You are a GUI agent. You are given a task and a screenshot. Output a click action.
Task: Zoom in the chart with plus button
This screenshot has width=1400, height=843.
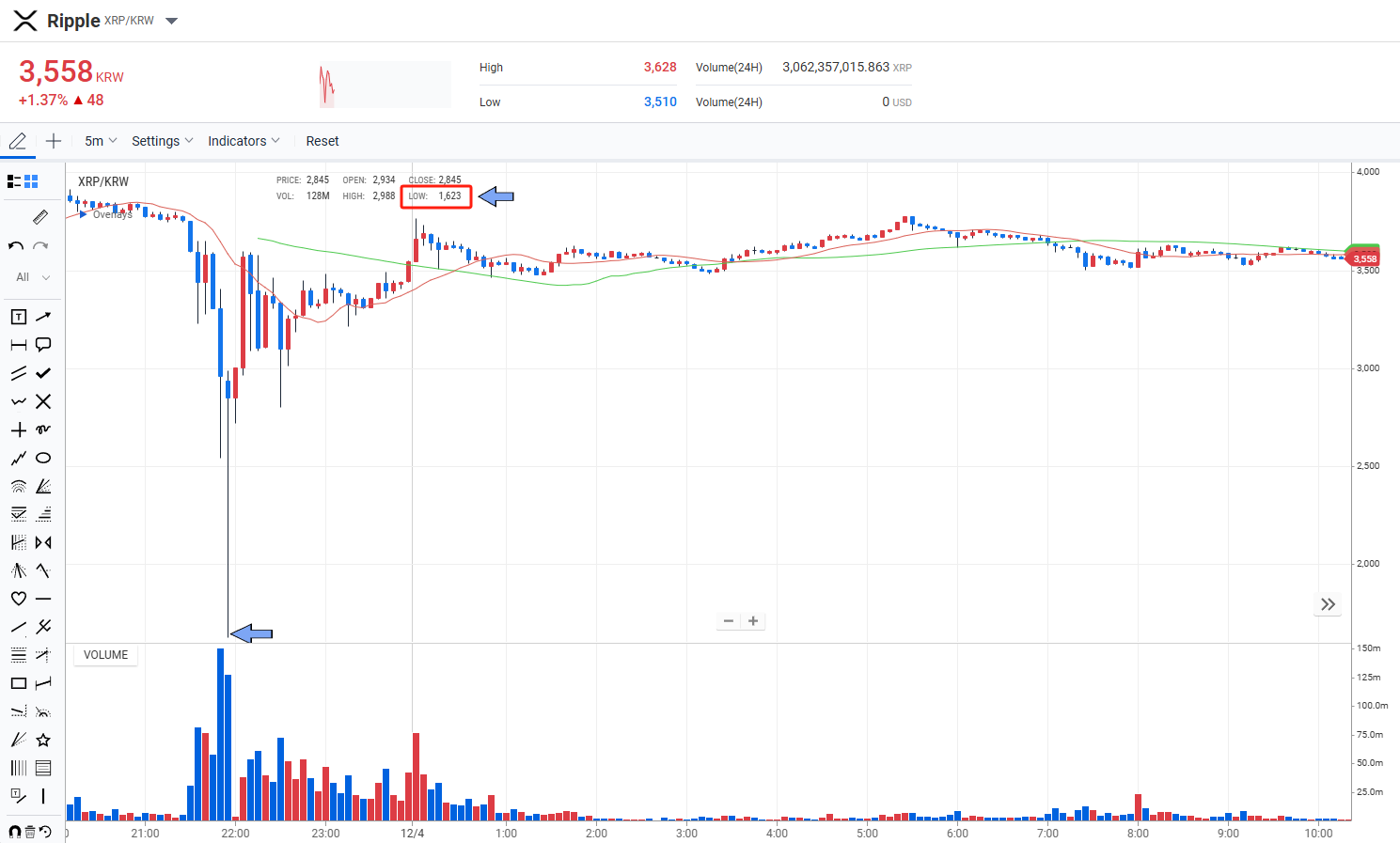click(x=753, y=621)
